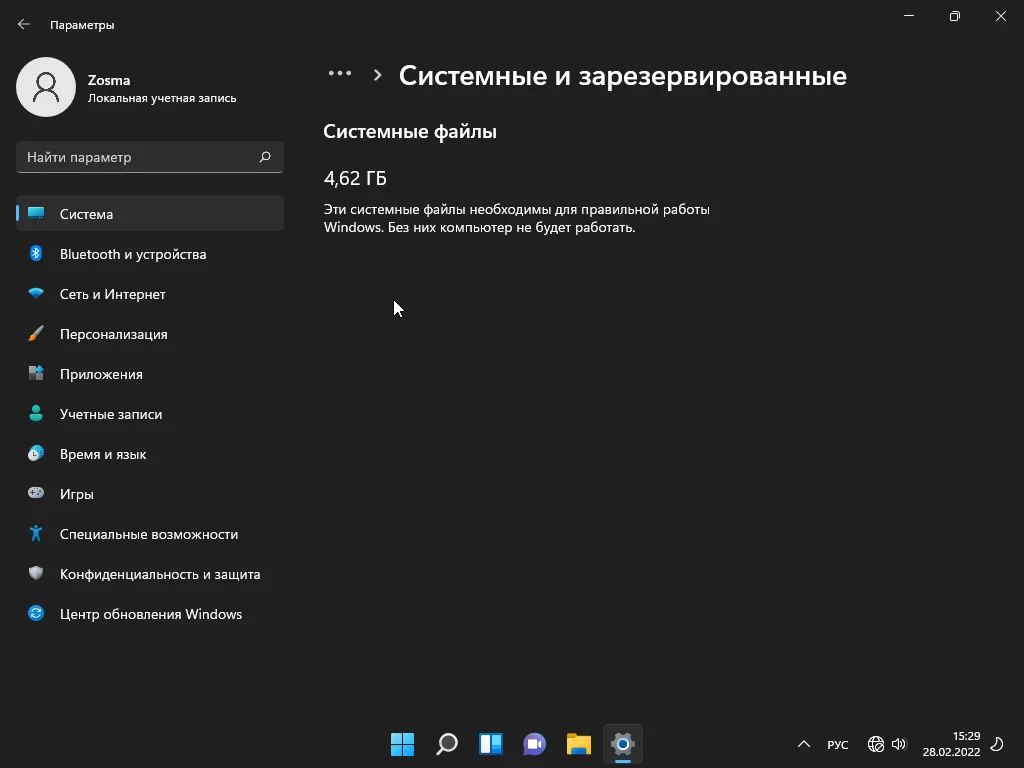Viewport: 1024px width, 768px height.
Task: Open network status globe icon in tray
Action: pyautogui.click(x=876, y=744)
